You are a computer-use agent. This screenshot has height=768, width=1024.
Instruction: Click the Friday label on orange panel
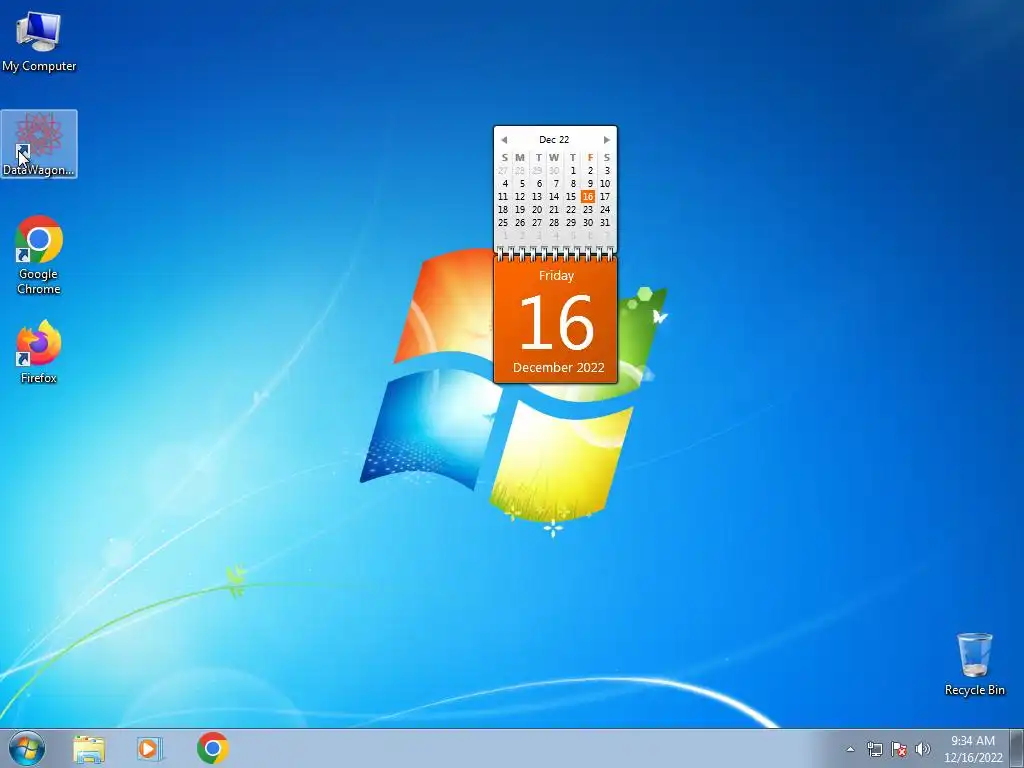pyautogui.click(x=556, y=276)
